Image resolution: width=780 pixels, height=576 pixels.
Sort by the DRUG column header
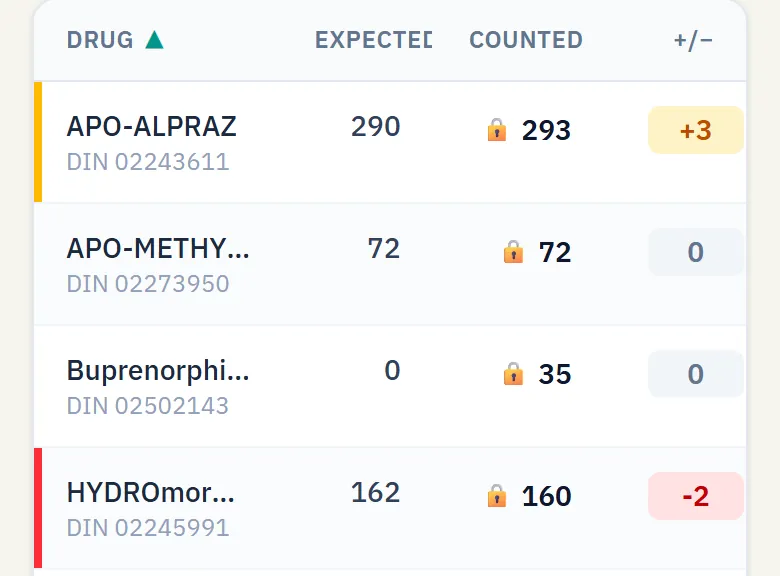(x=100, y=40)
